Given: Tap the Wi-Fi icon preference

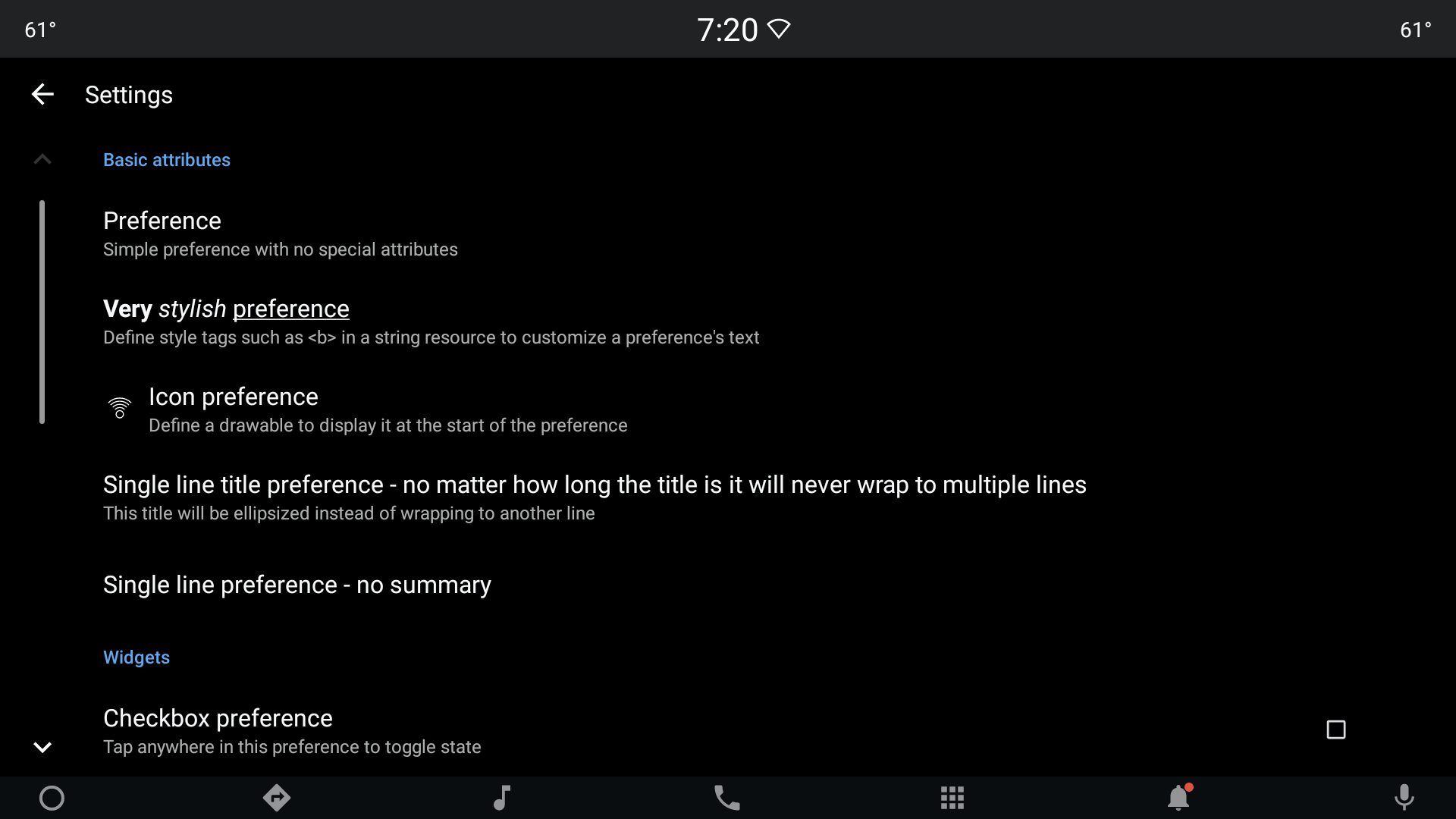Looking at the screenshot, I should pyautogui.click(x=119, y=408).
